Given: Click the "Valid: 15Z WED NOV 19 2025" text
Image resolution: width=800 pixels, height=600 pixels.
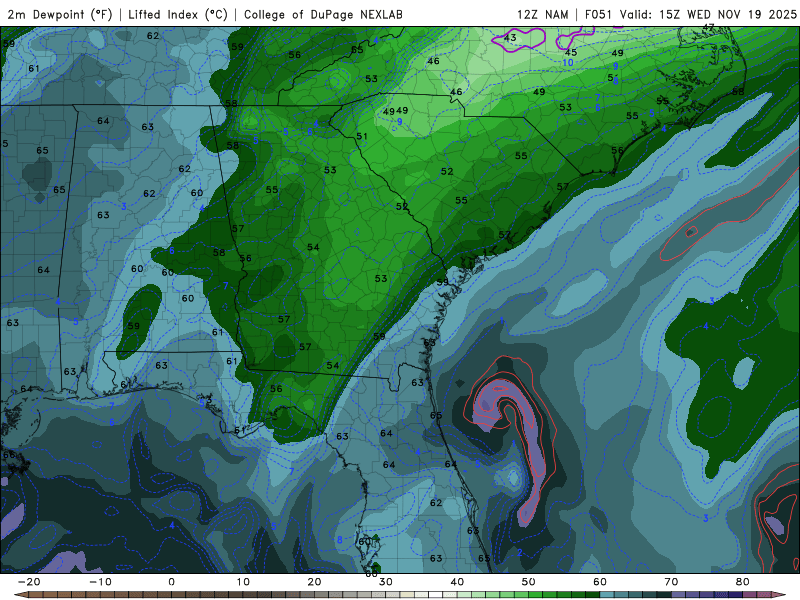Looking at the screenshot, I should [708, 14].
